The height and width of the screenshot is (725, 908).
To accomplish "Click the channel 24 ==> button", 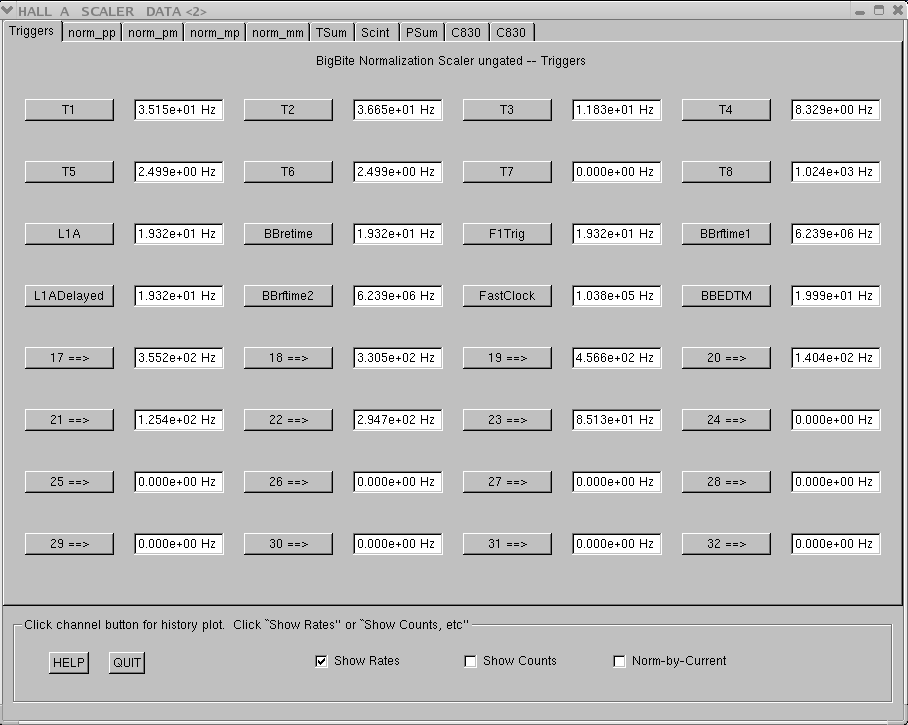I will (x=726, y=420).
